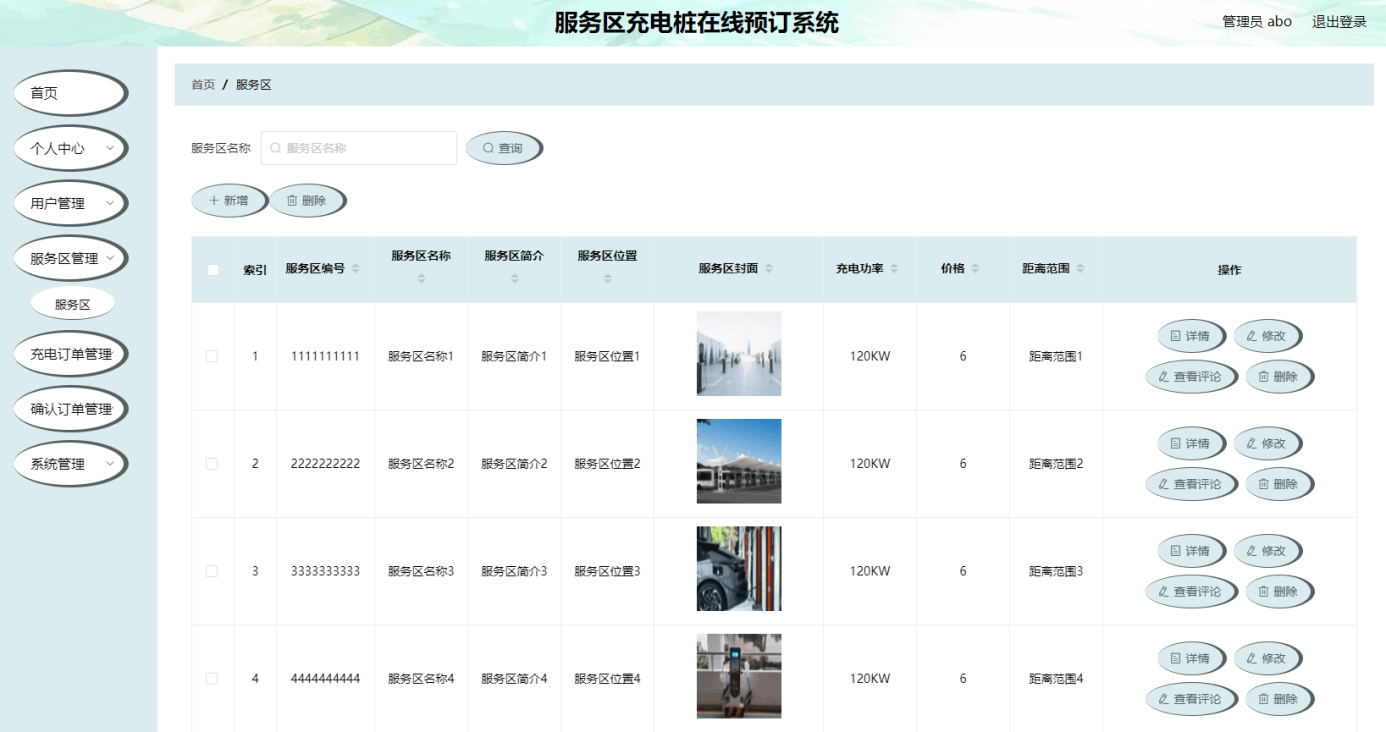Click the trash icon on the 删除 button
This screenshot has width=1386, height=732.
pos(291,199)
